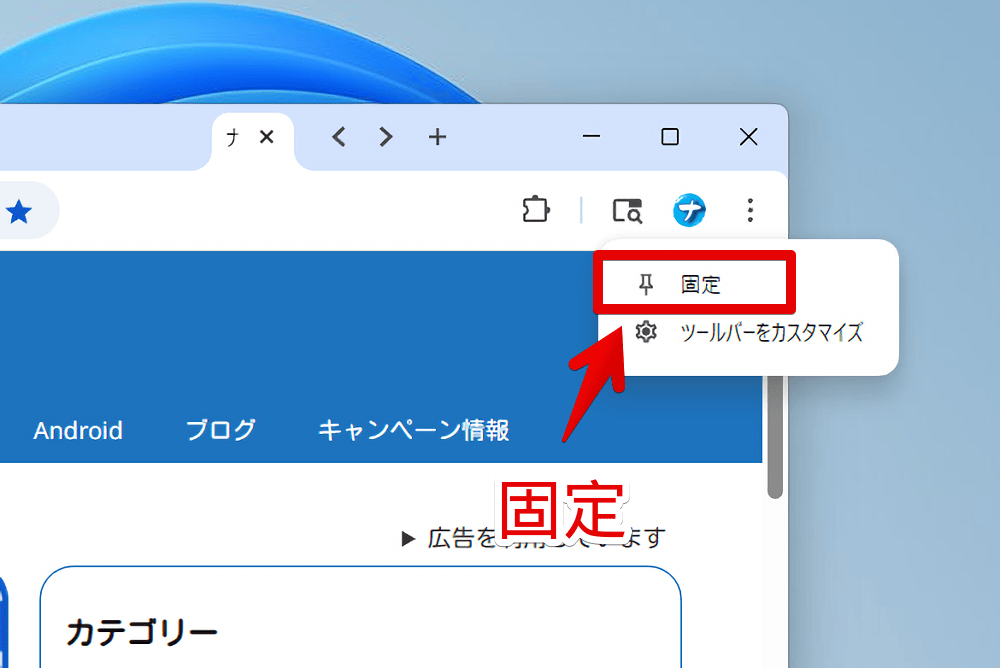Open the three-dot Chrome menu
This screenshot has width=1000, height=668.
750,210
